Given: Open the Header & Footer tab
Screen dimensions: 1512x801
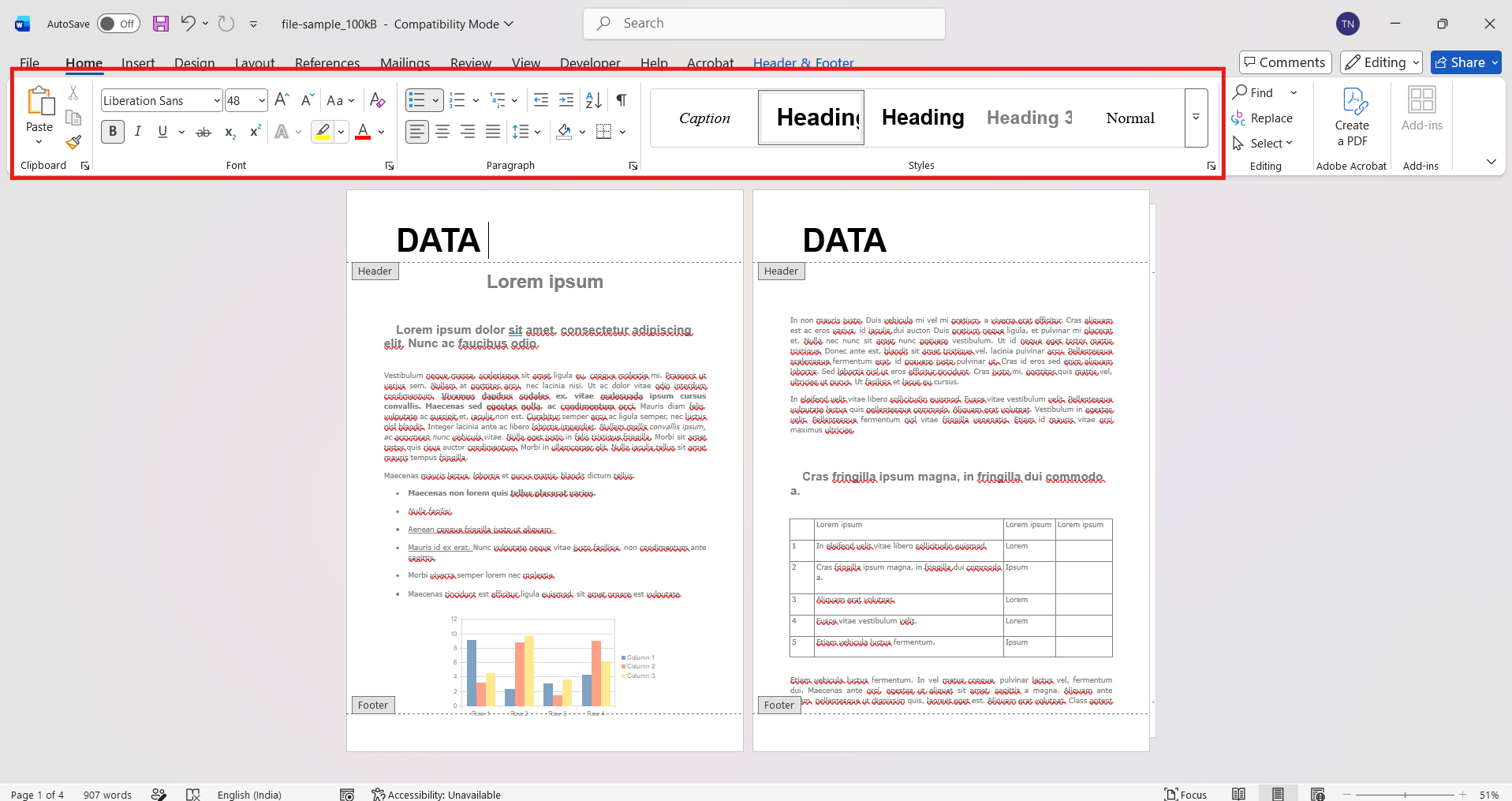Looking at the screenshot, I should (804, 63).
